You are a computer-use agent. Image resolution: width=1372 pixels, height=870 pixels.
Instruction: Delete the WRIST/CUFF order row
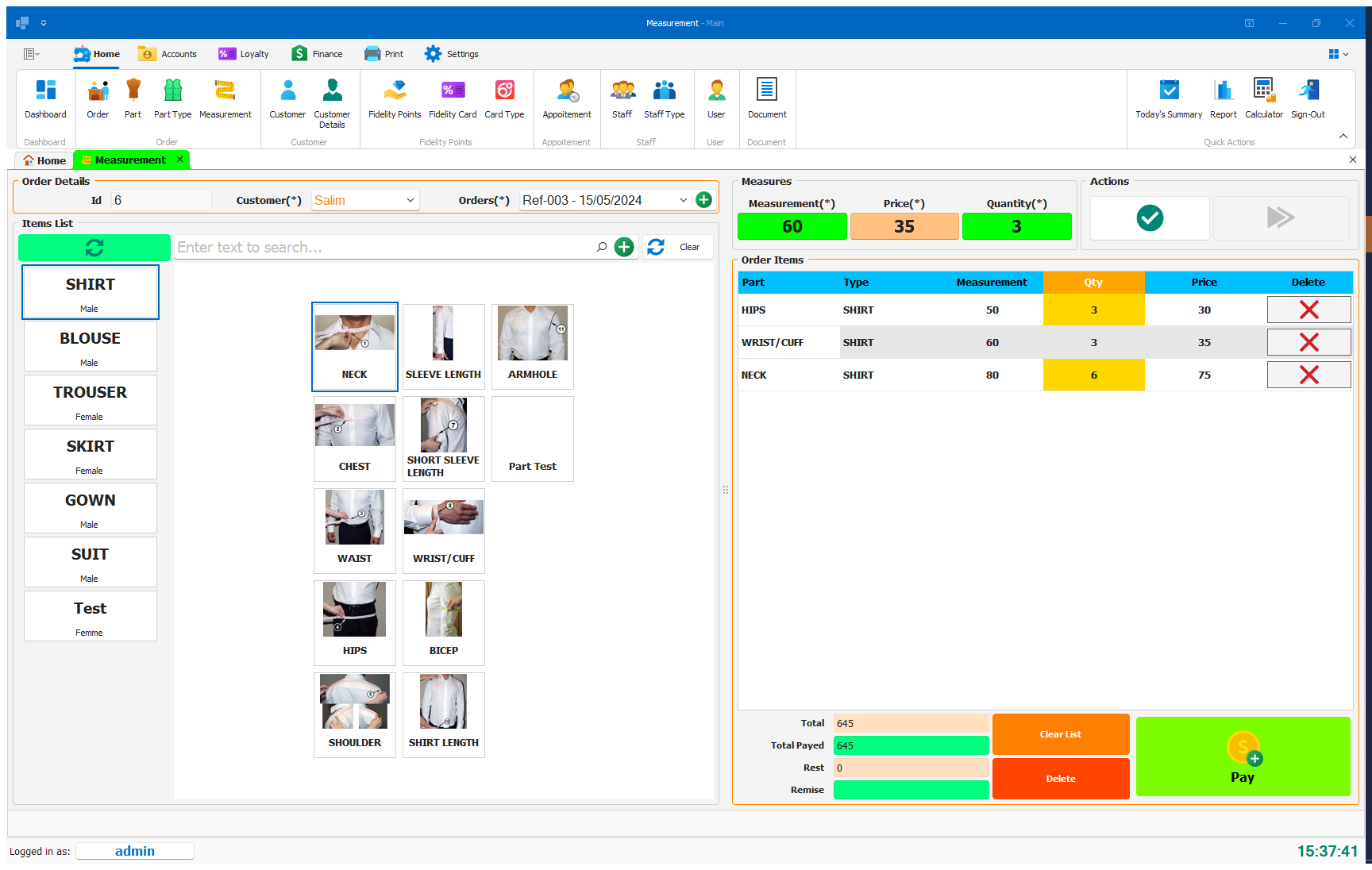(1308, 342)
